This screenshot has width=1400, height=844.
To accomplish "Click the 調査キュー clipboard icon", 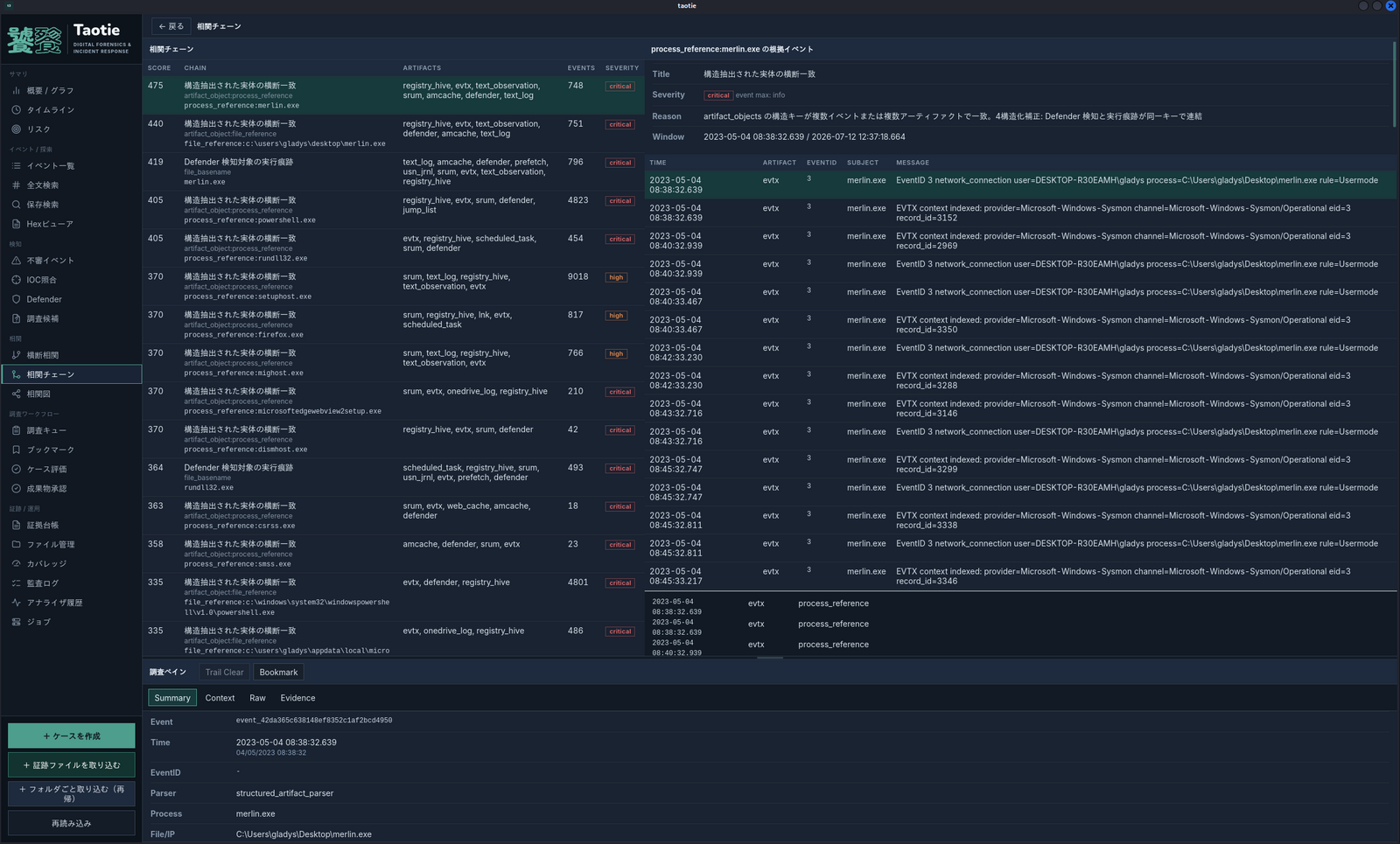I will (16, 430).
